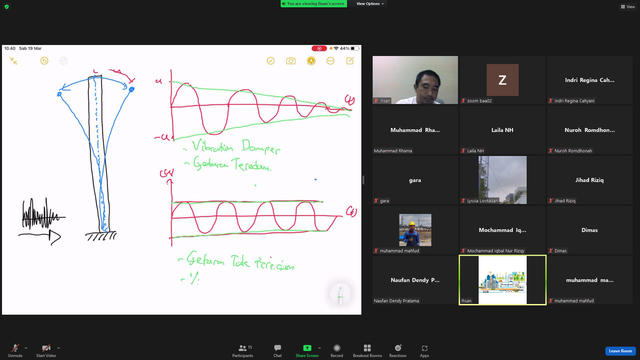
Task: Select the zoom baa02 participant tile
Action: point(502,80)
